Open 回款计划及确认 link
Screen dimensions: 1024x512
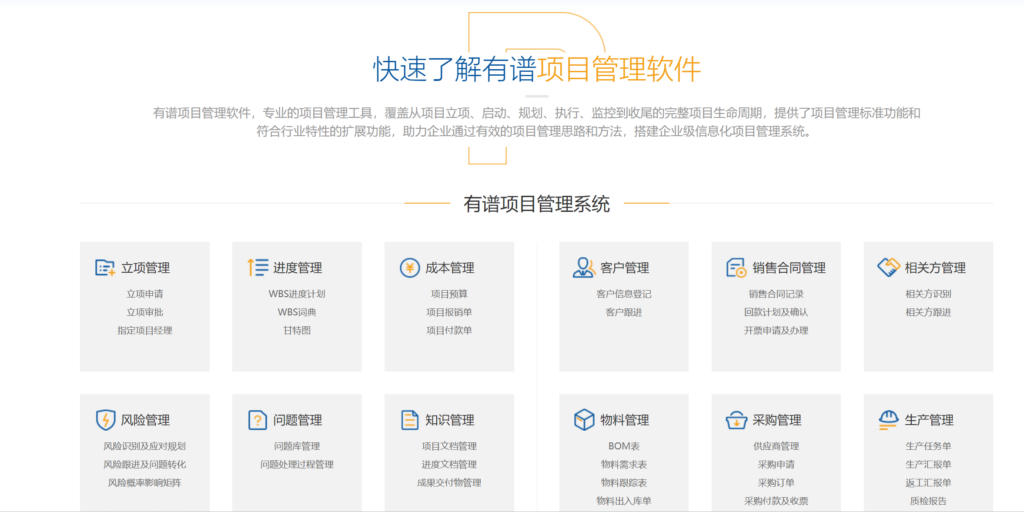point(776,312)
